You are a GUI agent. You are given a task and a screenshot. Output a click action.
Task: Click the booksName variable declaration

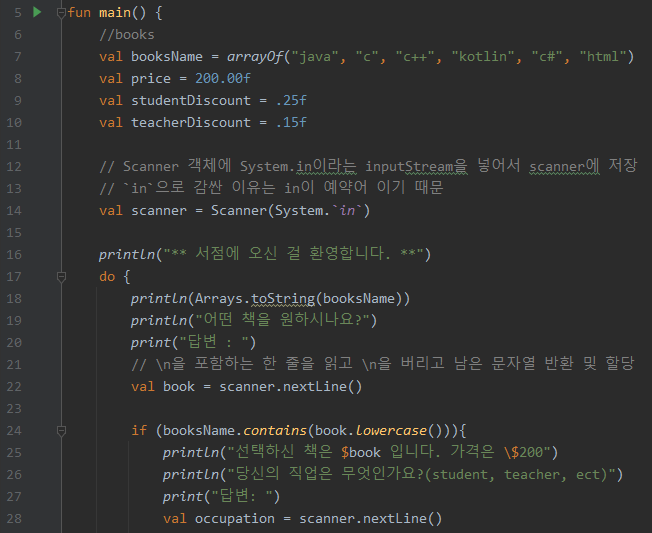(167, 57)
